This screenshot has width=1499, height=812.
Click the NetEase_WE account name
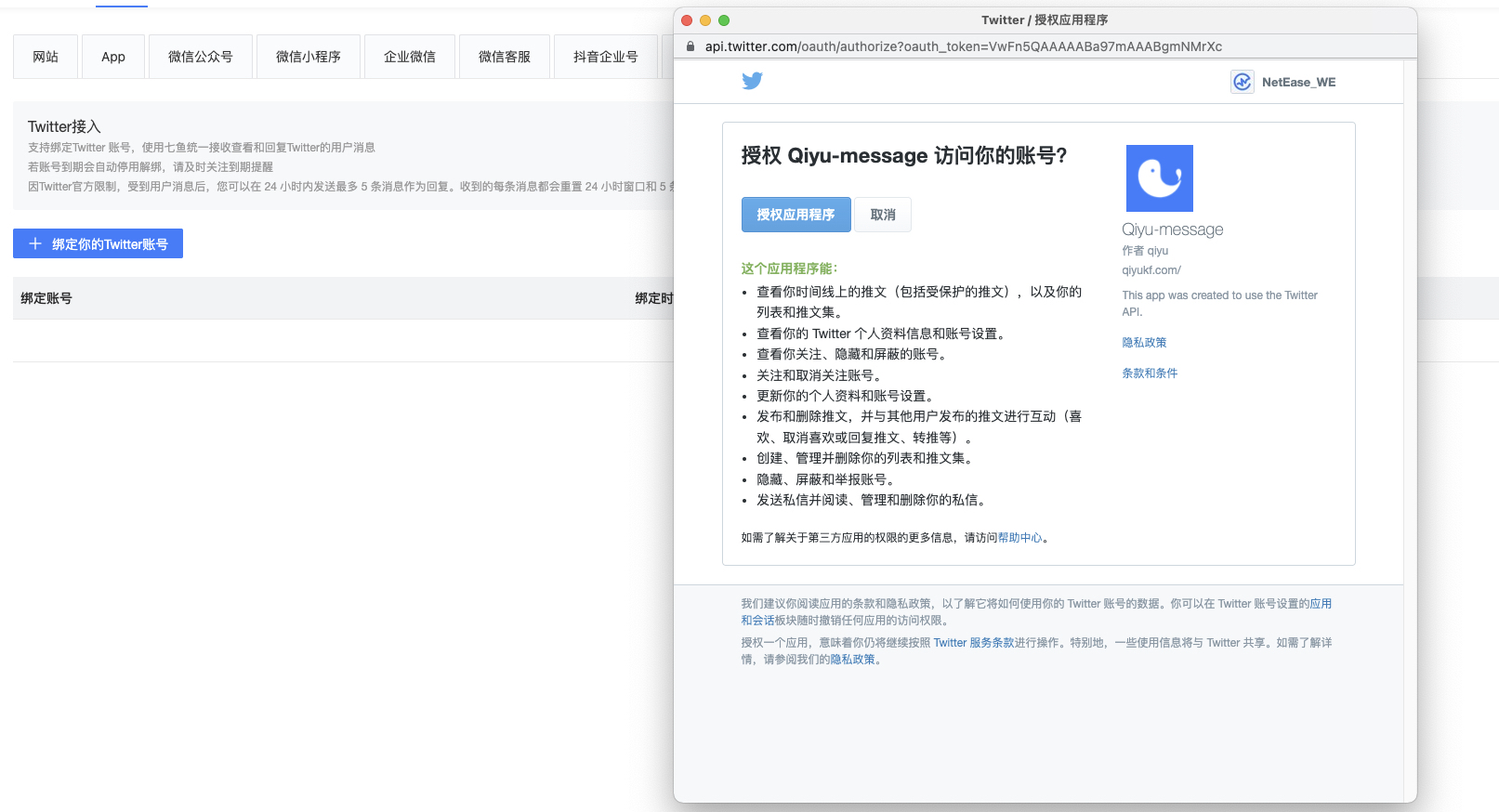click(x=1298, y=82)
